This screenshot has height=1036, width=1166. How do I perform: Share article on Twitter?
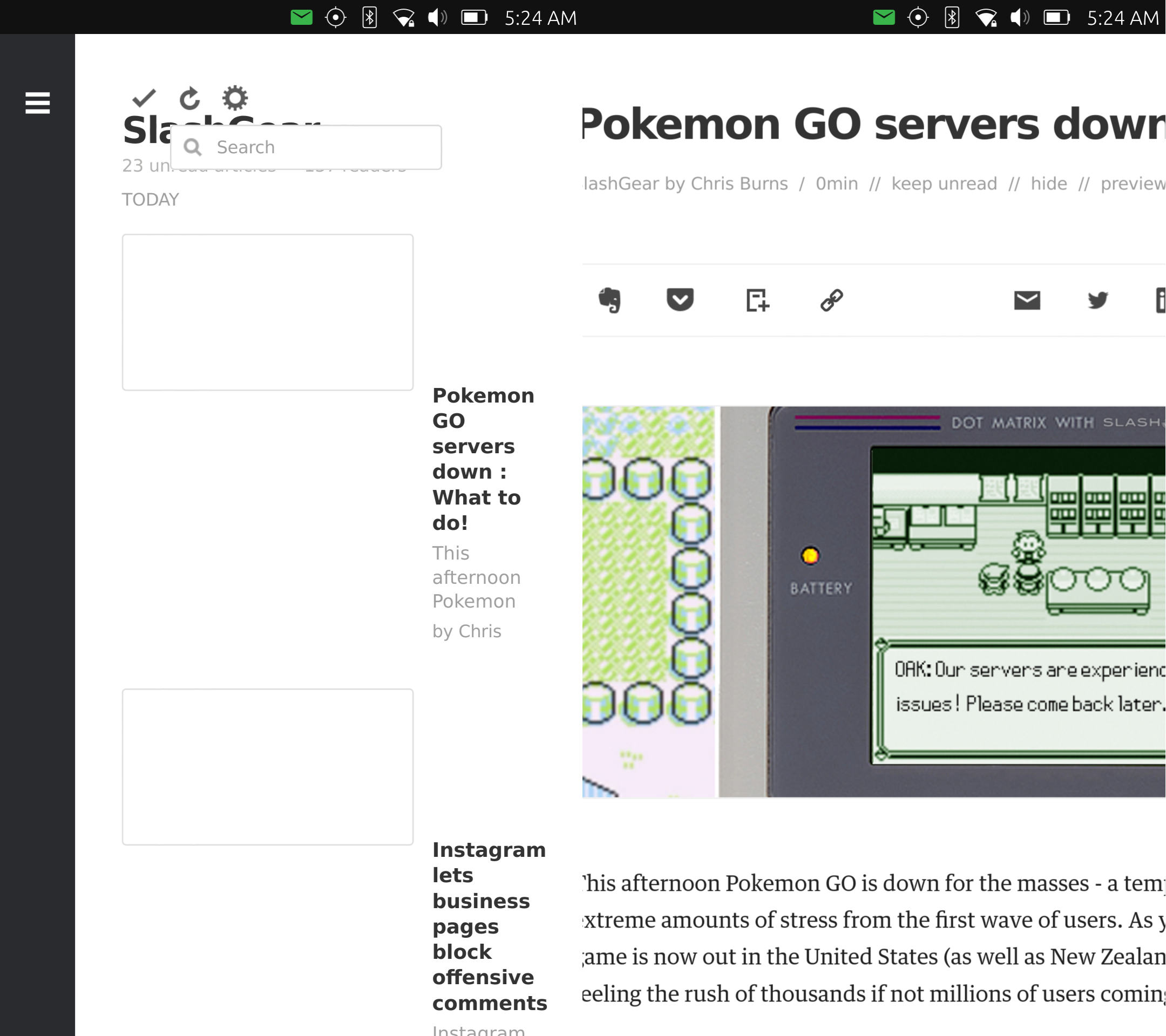click(x=1097, y=300)
